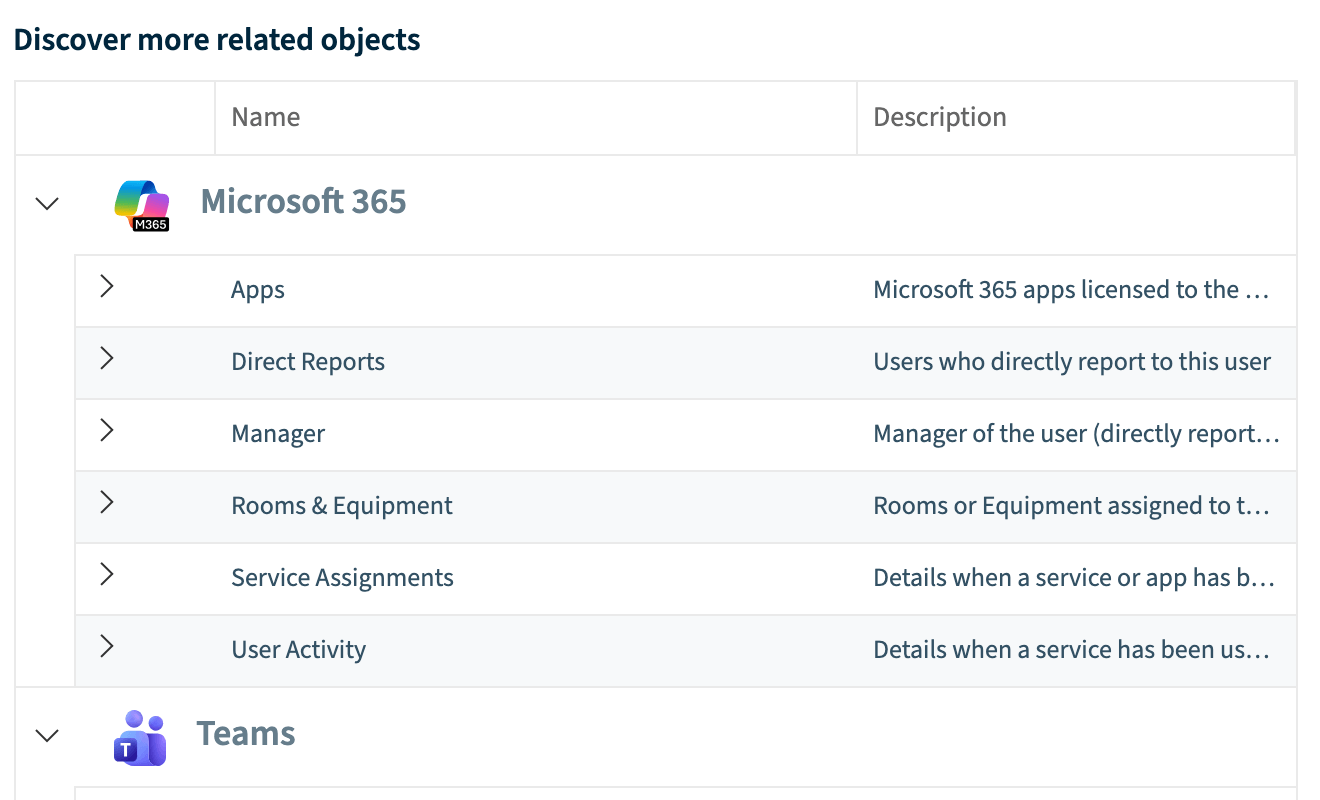Expand the Manager row
Image resolution: width=1320 pixels, height=800 pixels.
tap(107, 431)
